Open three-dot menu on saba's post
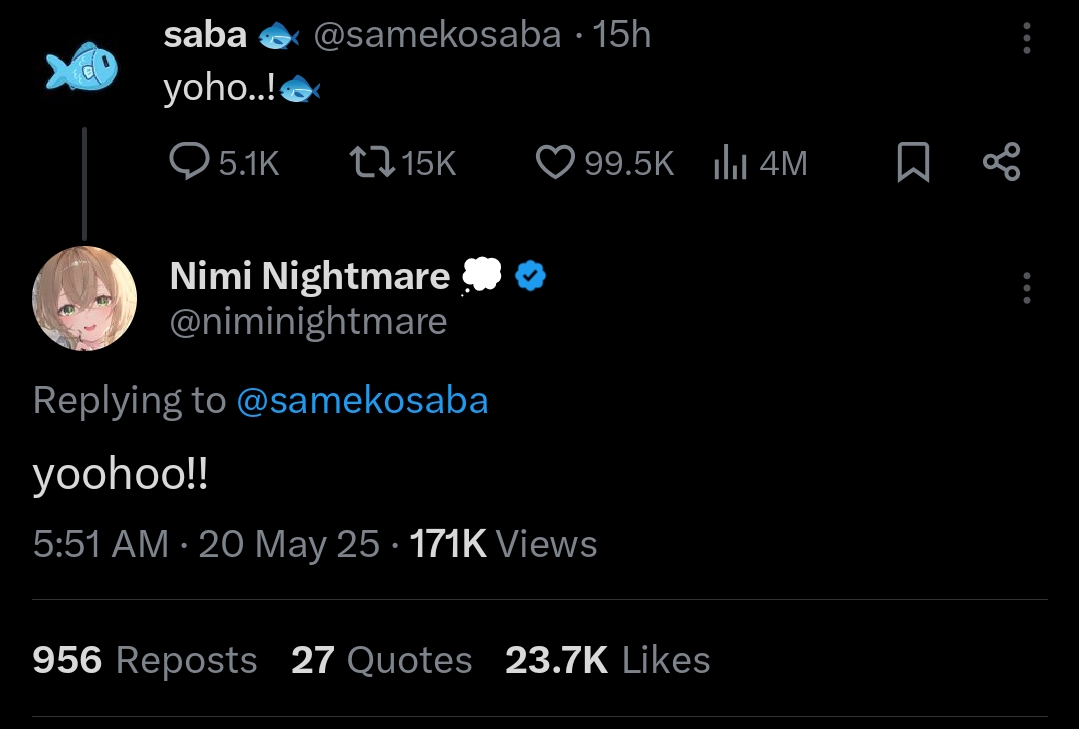 [x=1026, y=38]
